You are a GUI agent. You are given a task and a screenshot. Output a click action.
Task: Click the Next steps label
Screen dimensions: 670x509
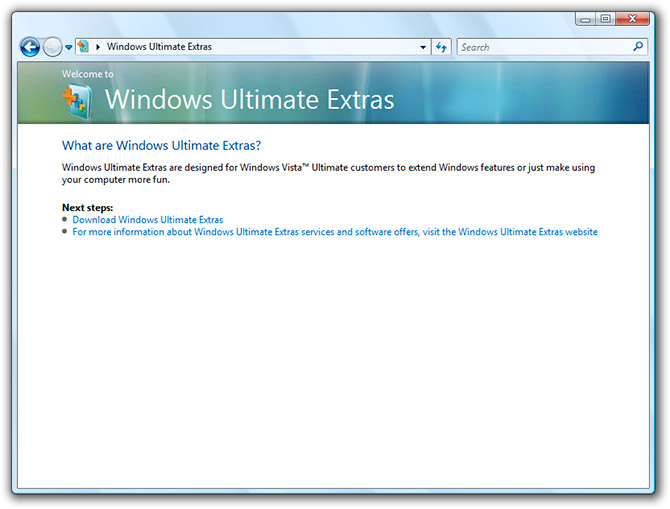coord(88,208)
